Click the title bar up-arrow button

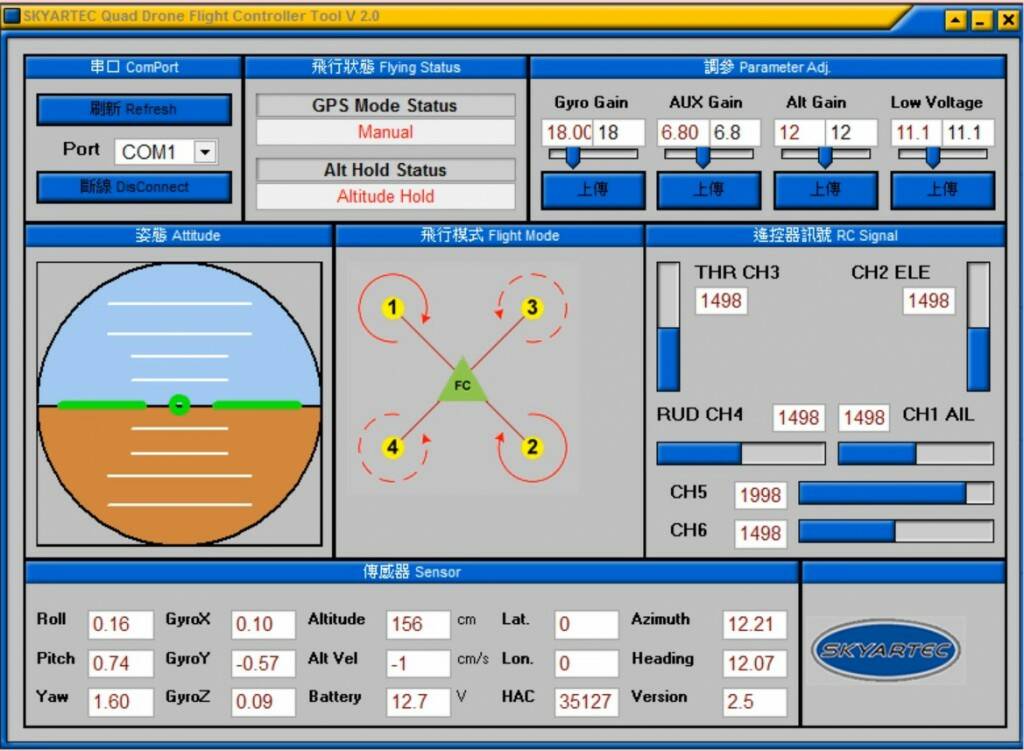tap(955, 20)
